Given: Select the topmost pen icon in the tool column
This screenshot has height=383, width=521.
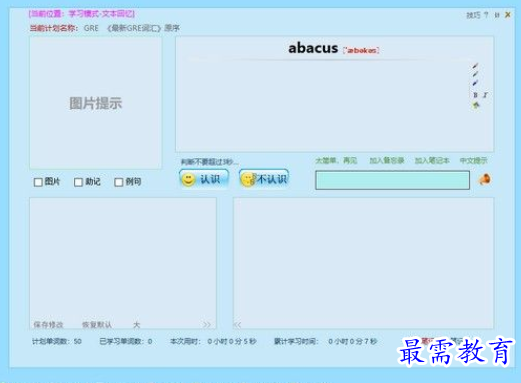Looking at the screenshot, I should click(x=475, y=66).
